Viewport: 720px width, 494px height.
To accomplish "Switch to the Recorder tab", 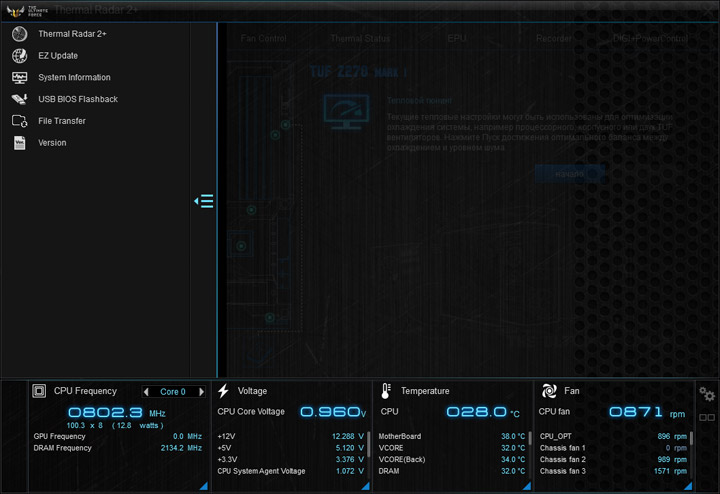I will (x=554, y=39).
